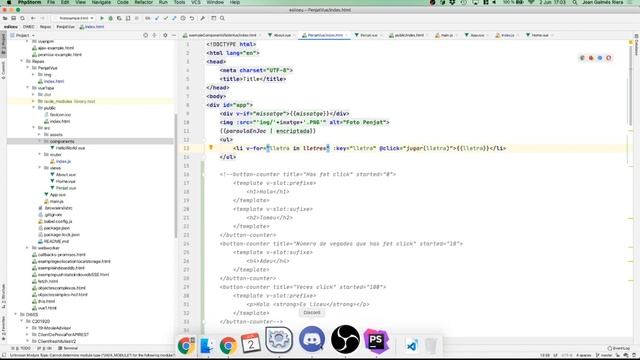Open the Project view selector dropdown
640x360 pixels.
tap(22, 36)
